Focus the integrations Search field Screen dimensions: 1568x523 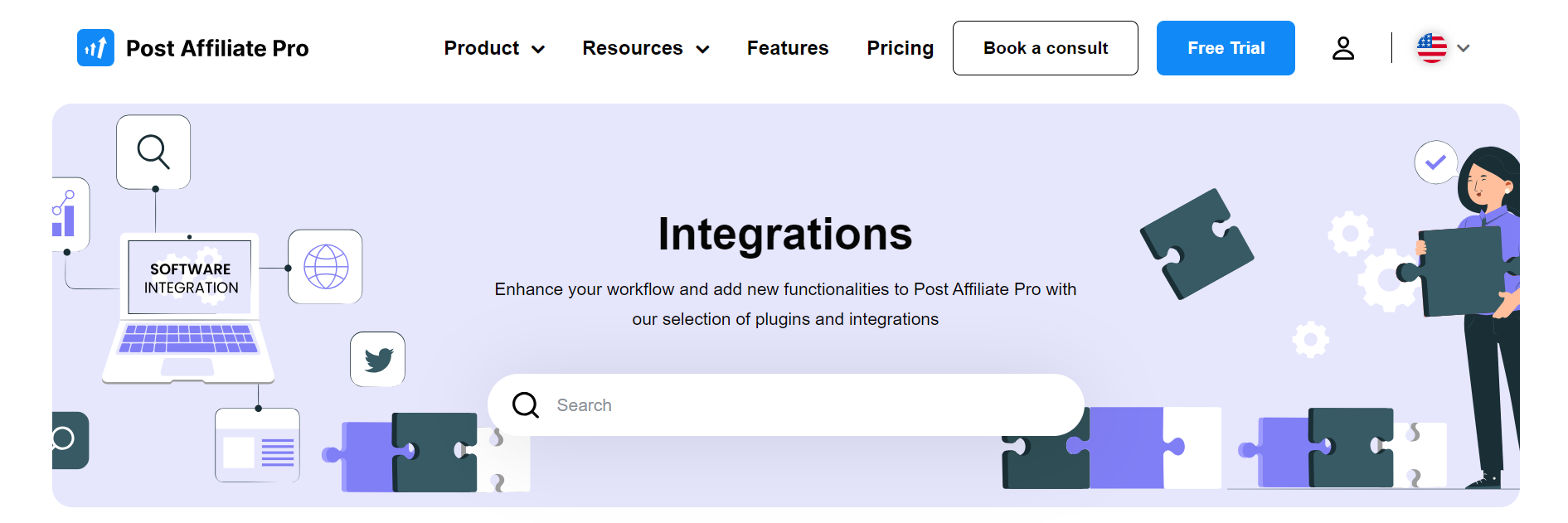(786, 404)
